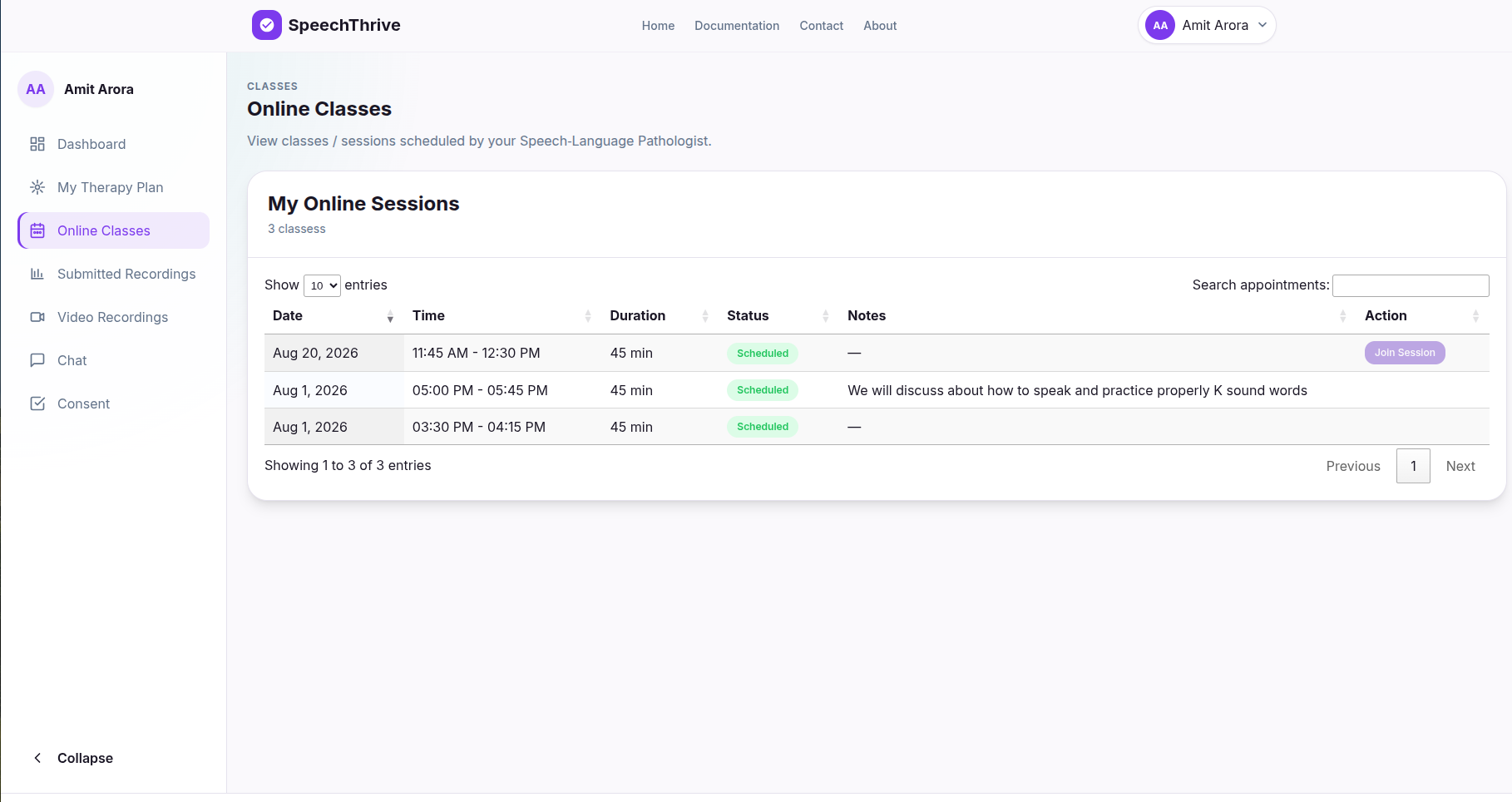Open Consent in the sidebar
Image resolution: width=1512 pixels, height=802 pixels.
pyautogui.click(x=113, y=403)
